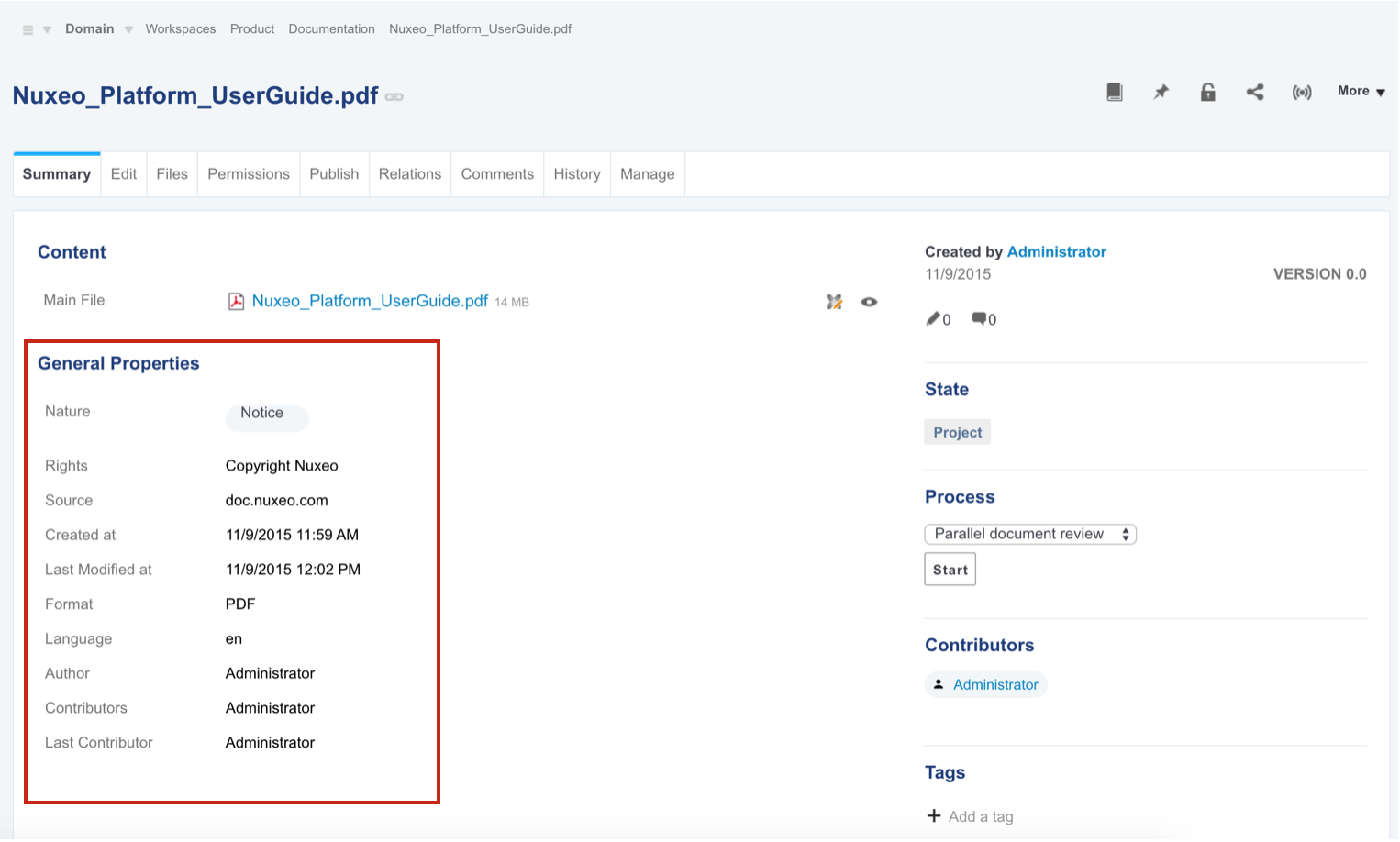Image resolution: width=1400 pixels, height=842 pixels.
Task: Click last modified 11/9/2015 12:02 PM
Action: coord(293,570)
